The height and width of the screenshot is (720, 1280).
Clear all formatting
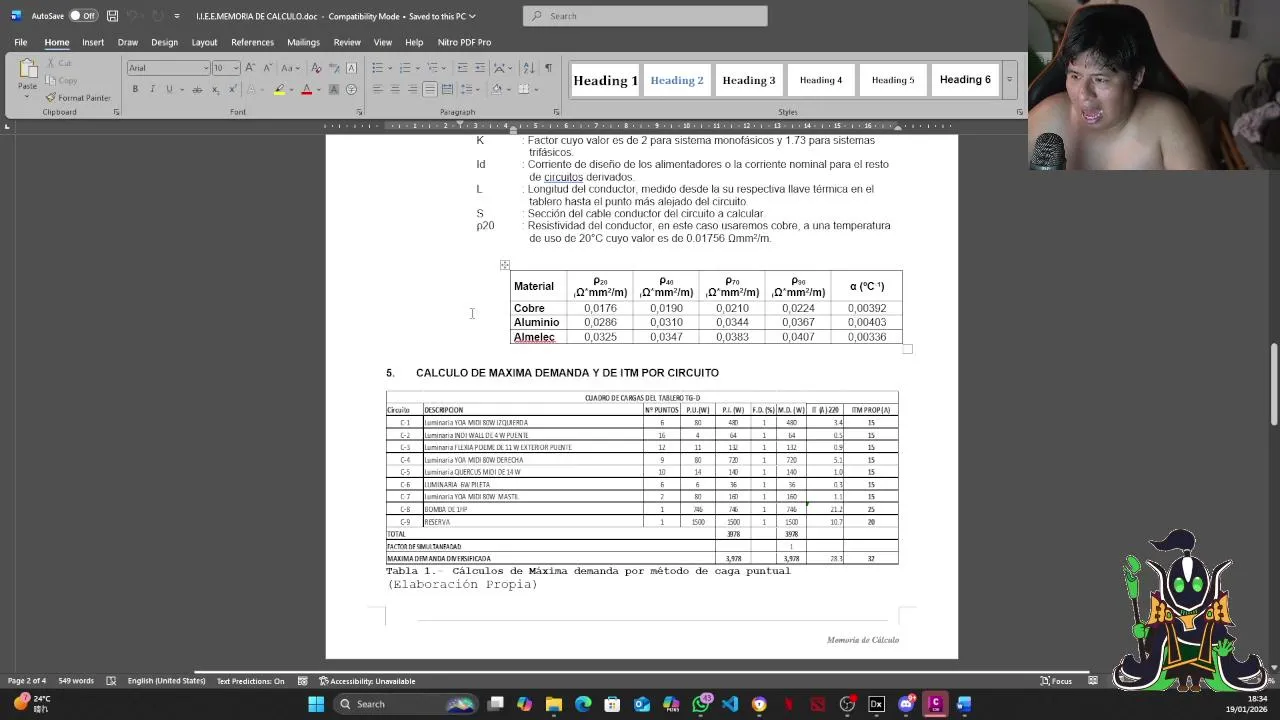click(x=317, y=68)
